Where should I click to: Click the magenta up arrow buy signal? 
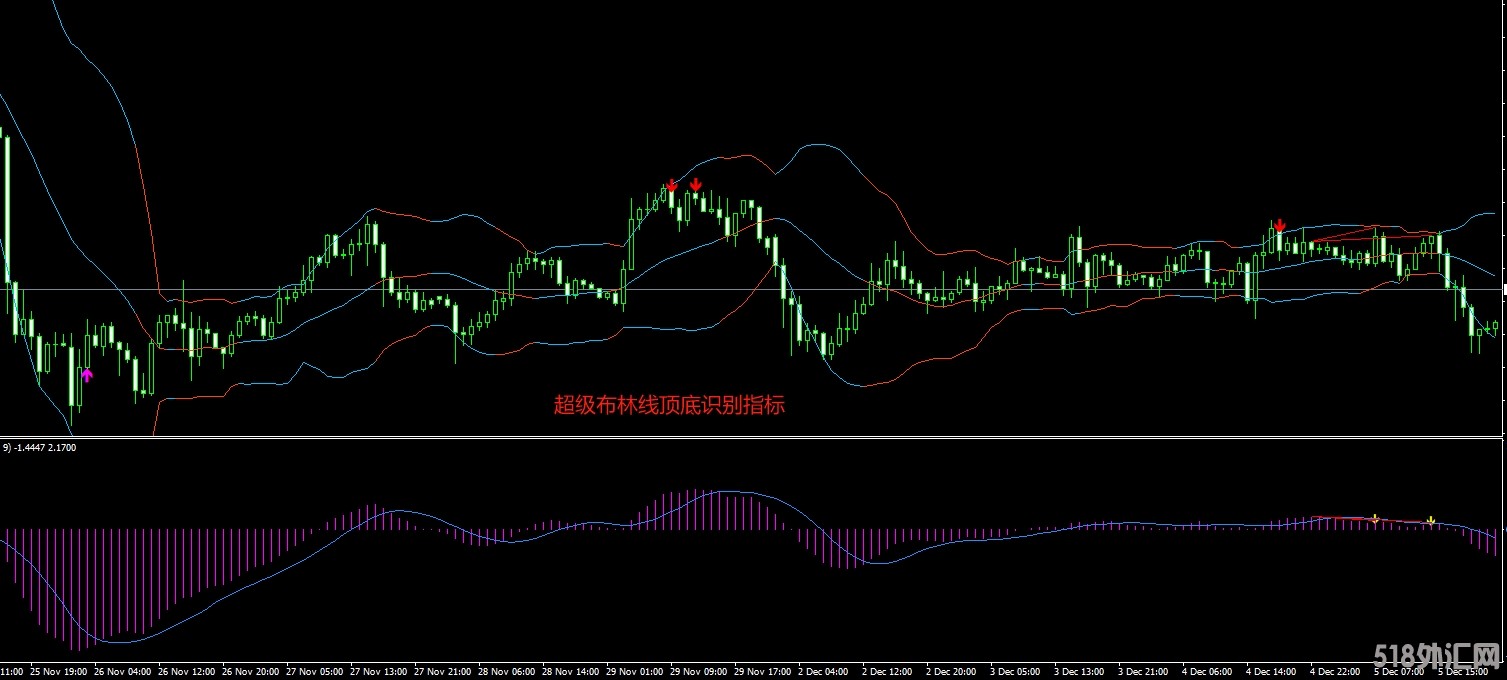click(x=87, y=375)
